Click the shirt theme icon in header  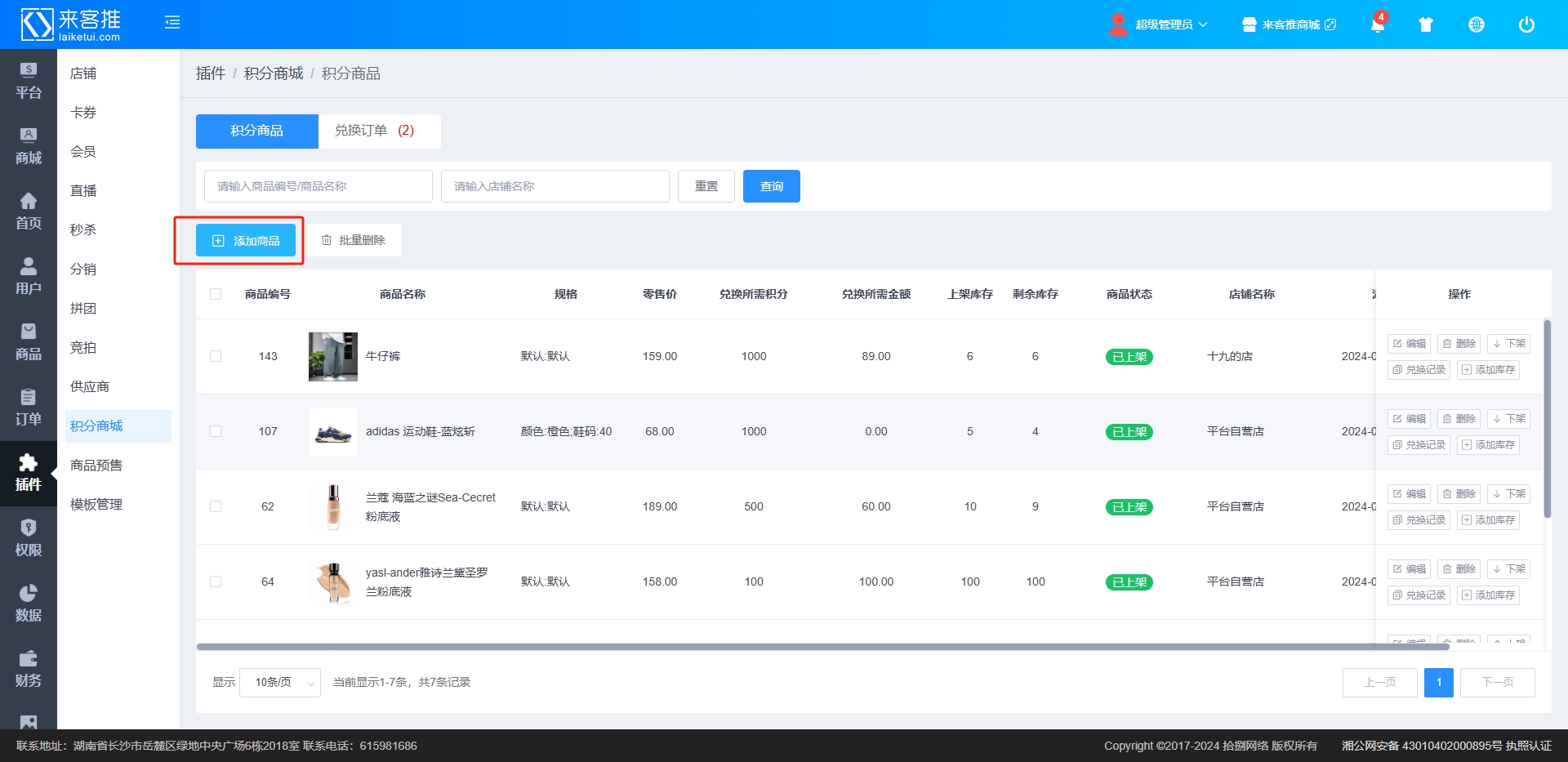(1426, 25)
